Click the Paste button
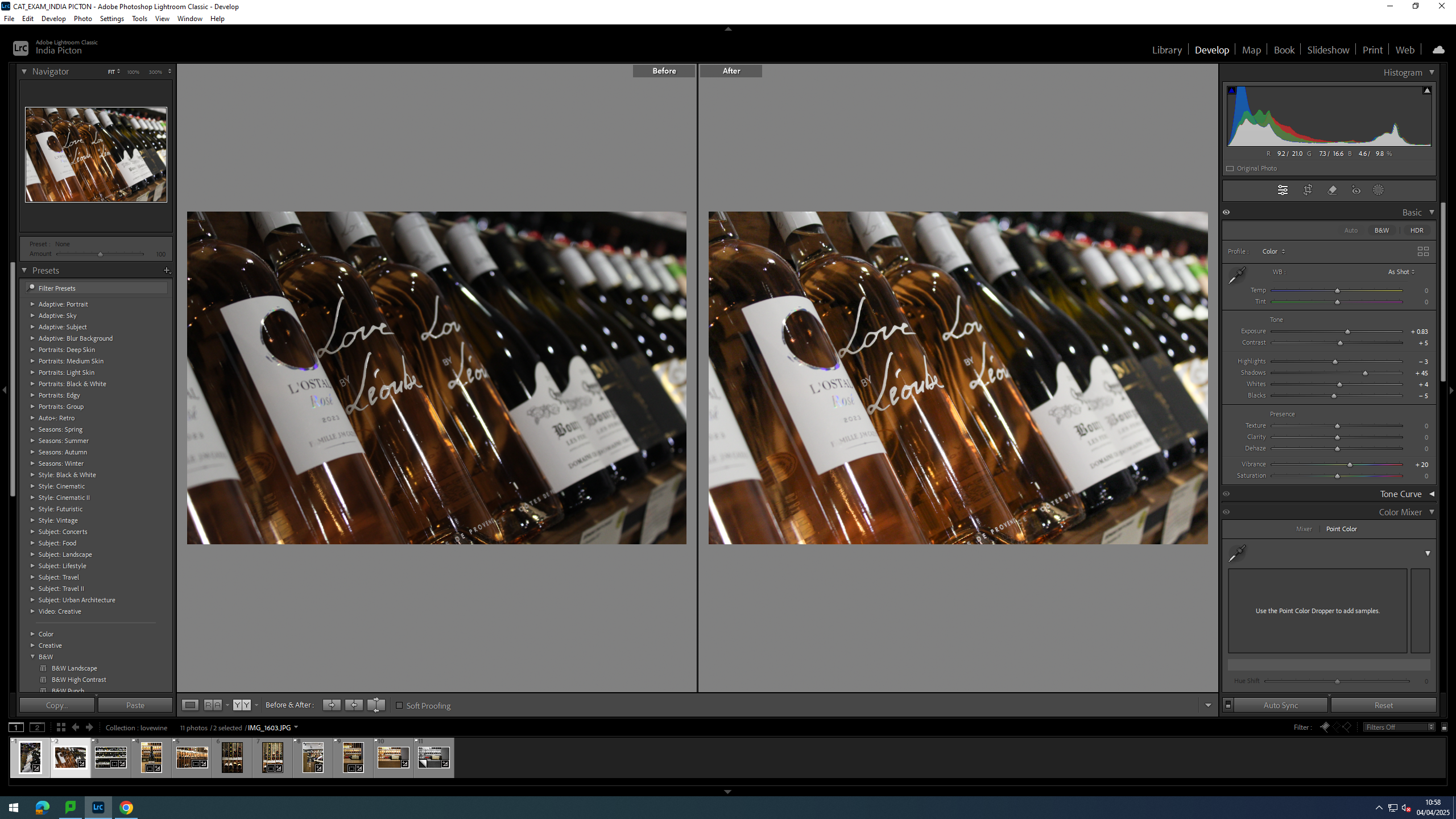This screenshot has height=819, width=1456. pyautogui.click(x=135, y=705)
